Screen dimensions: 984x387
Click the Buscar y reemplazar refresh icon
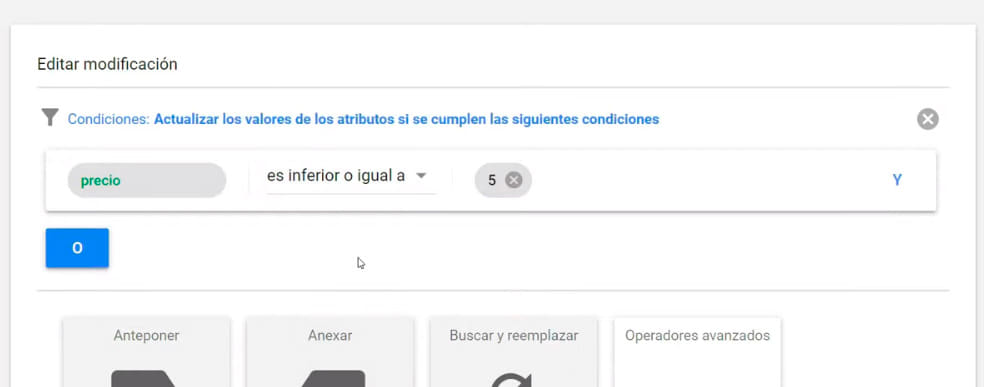[511, 380]
